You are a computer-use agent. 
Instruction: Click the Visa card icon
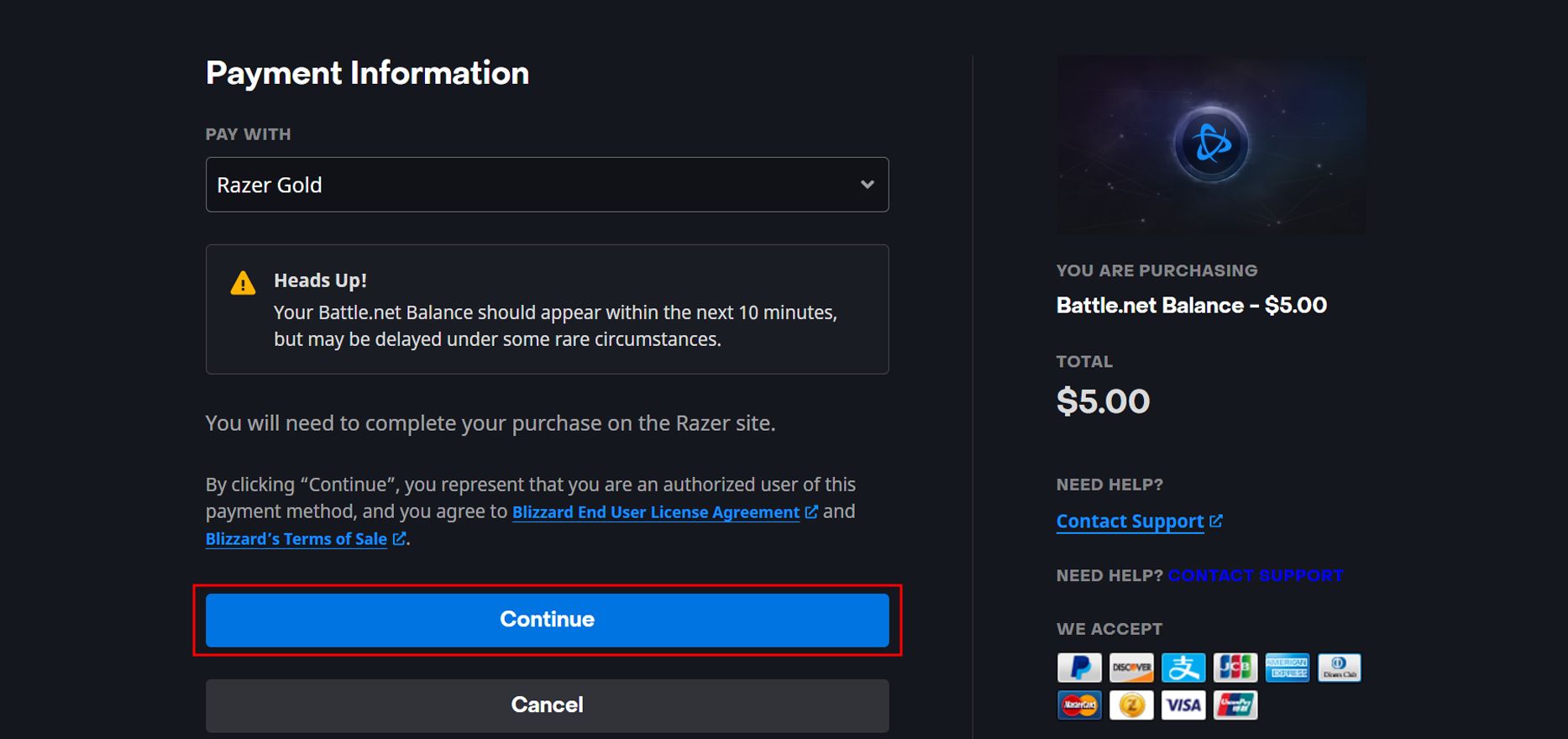tap(1183, 705)
